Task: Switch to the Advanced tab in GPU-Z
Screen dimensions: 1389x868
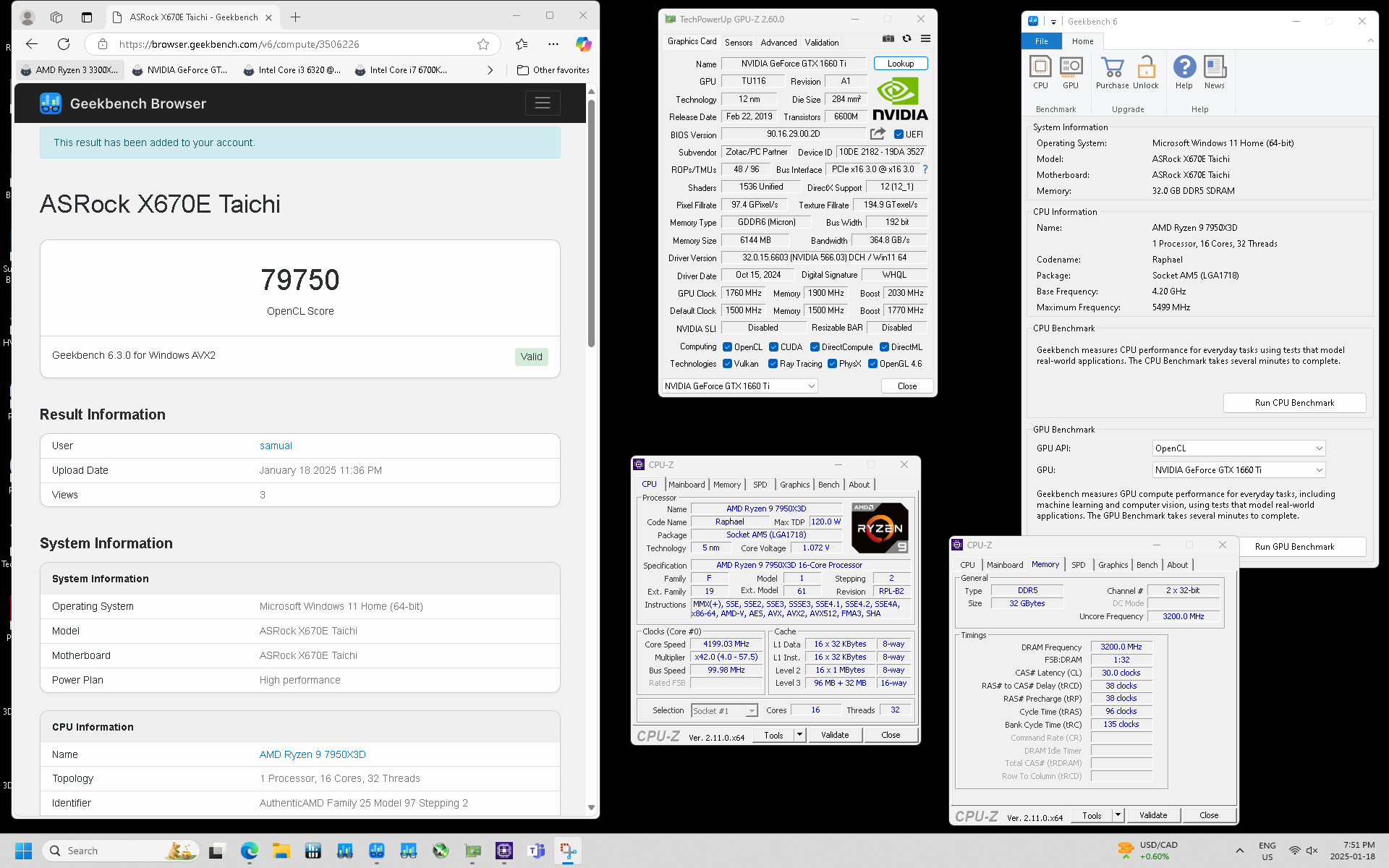Action: pos(778,43)
